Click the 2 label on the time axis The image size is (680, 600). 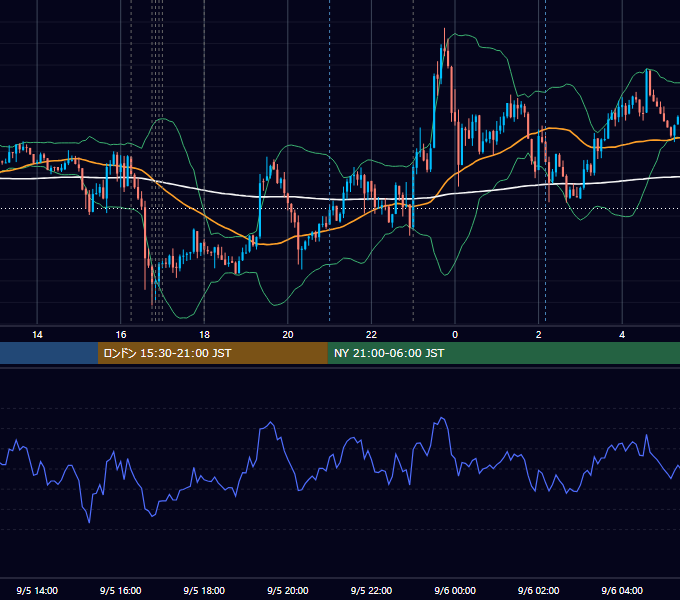click(538, 335)
